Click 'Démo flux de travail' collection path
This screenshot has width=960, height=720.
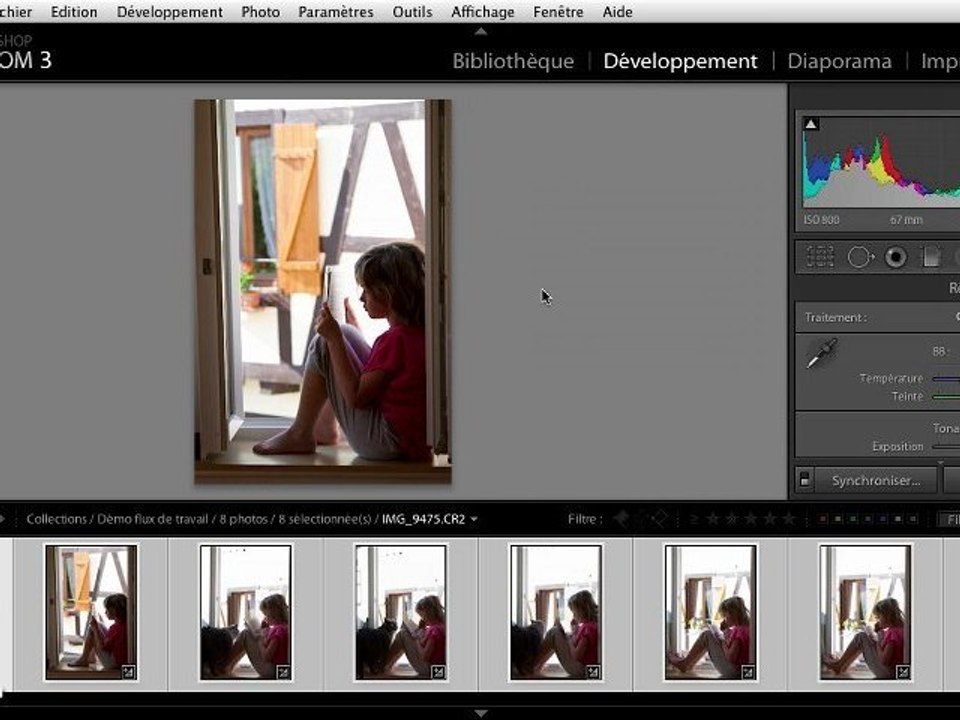click(152, 519)
